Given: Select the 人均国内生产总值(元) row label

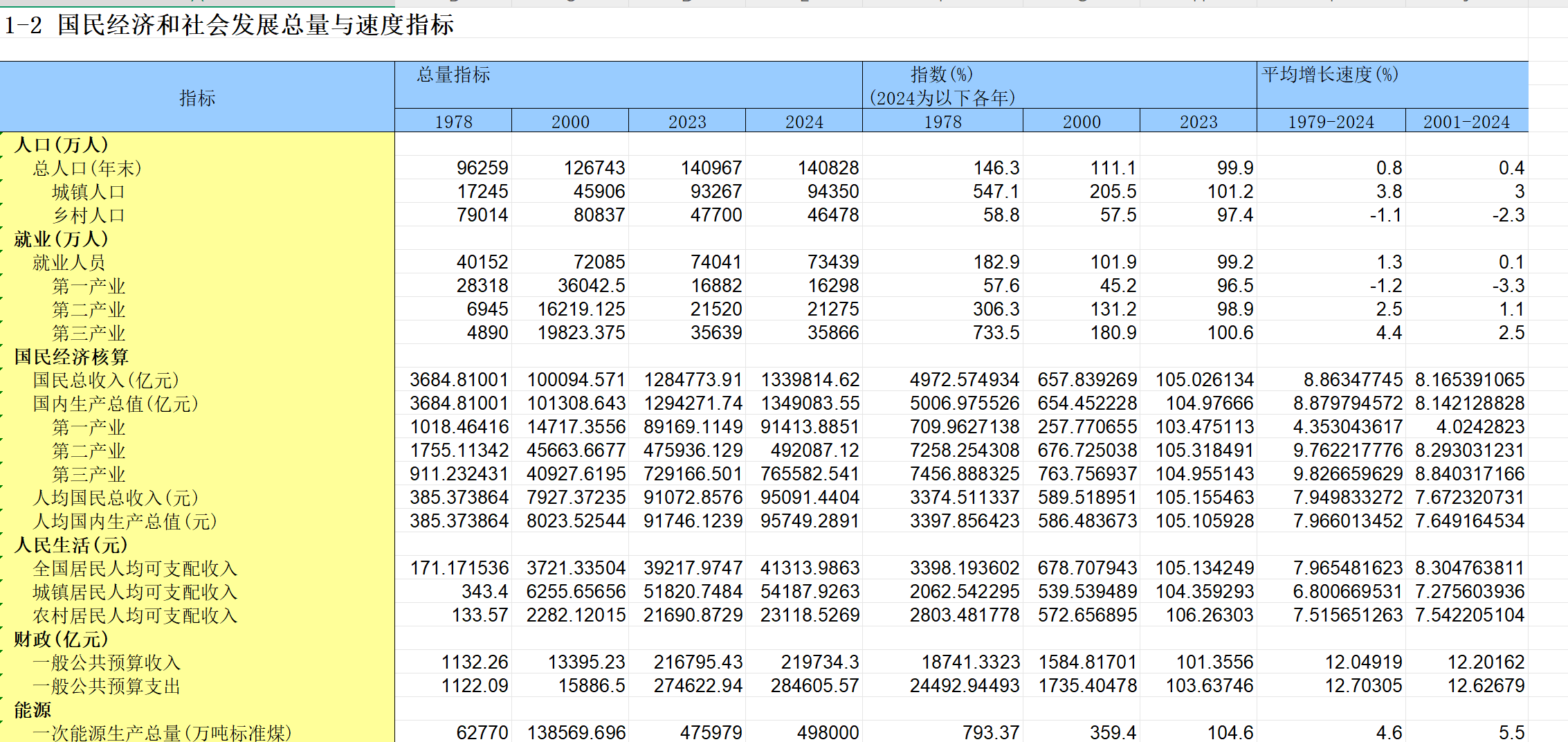Looking at the screenshot, I should pyautogui.click(x=125, y=521).
